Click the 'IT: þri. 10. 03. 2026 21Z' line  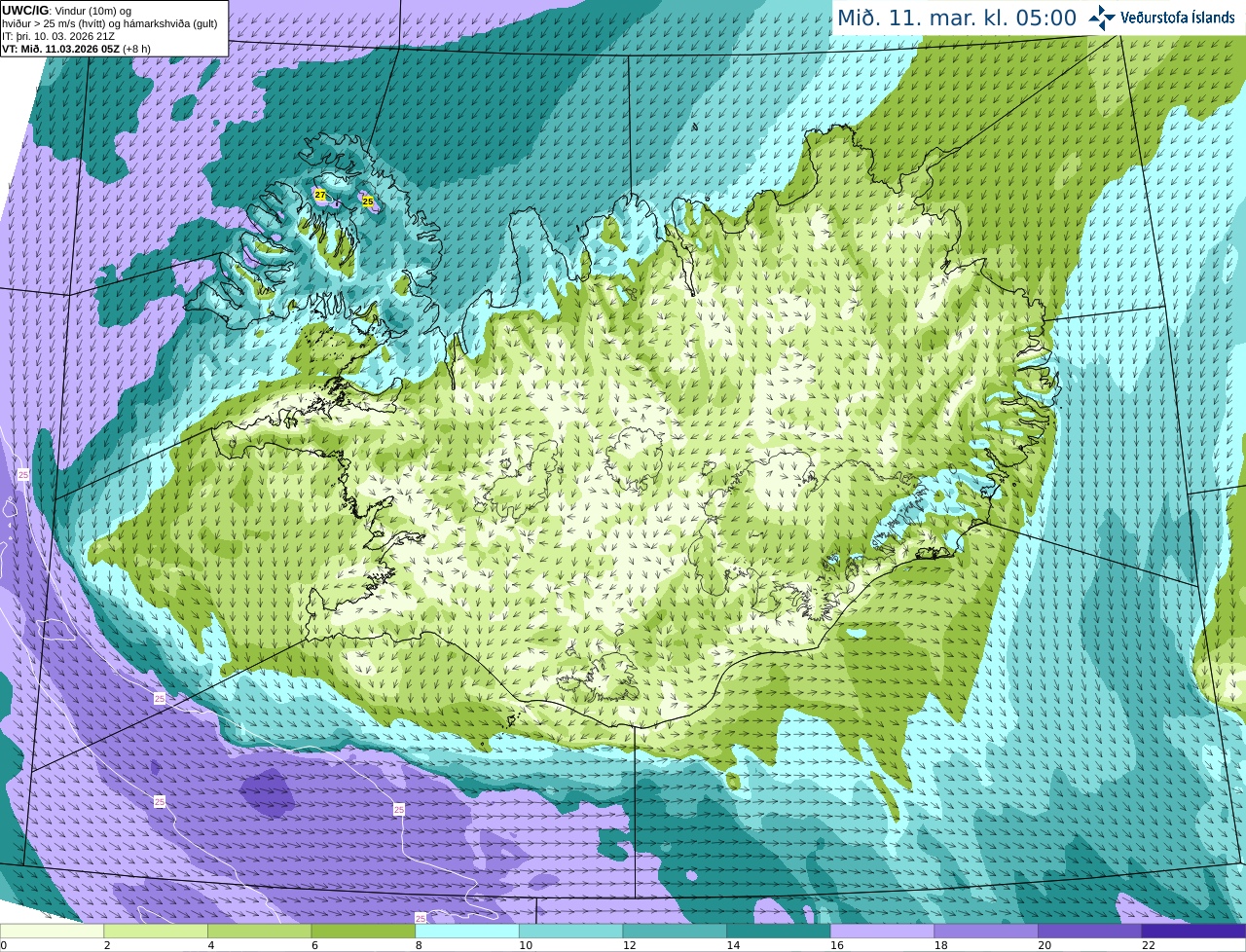click(58, 36)
